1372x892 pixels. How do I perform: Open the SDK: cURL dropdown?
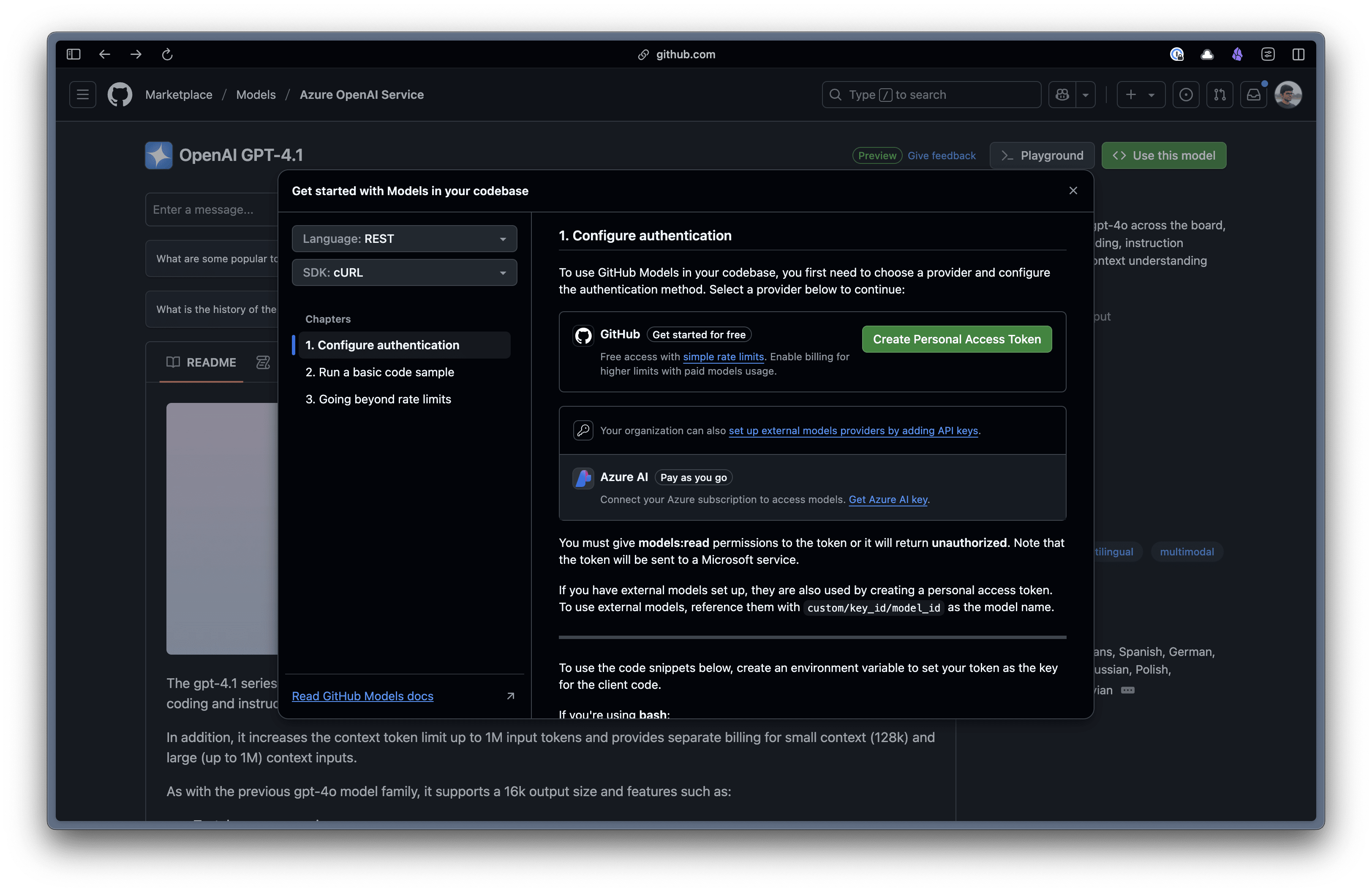(x=404, y=272)
